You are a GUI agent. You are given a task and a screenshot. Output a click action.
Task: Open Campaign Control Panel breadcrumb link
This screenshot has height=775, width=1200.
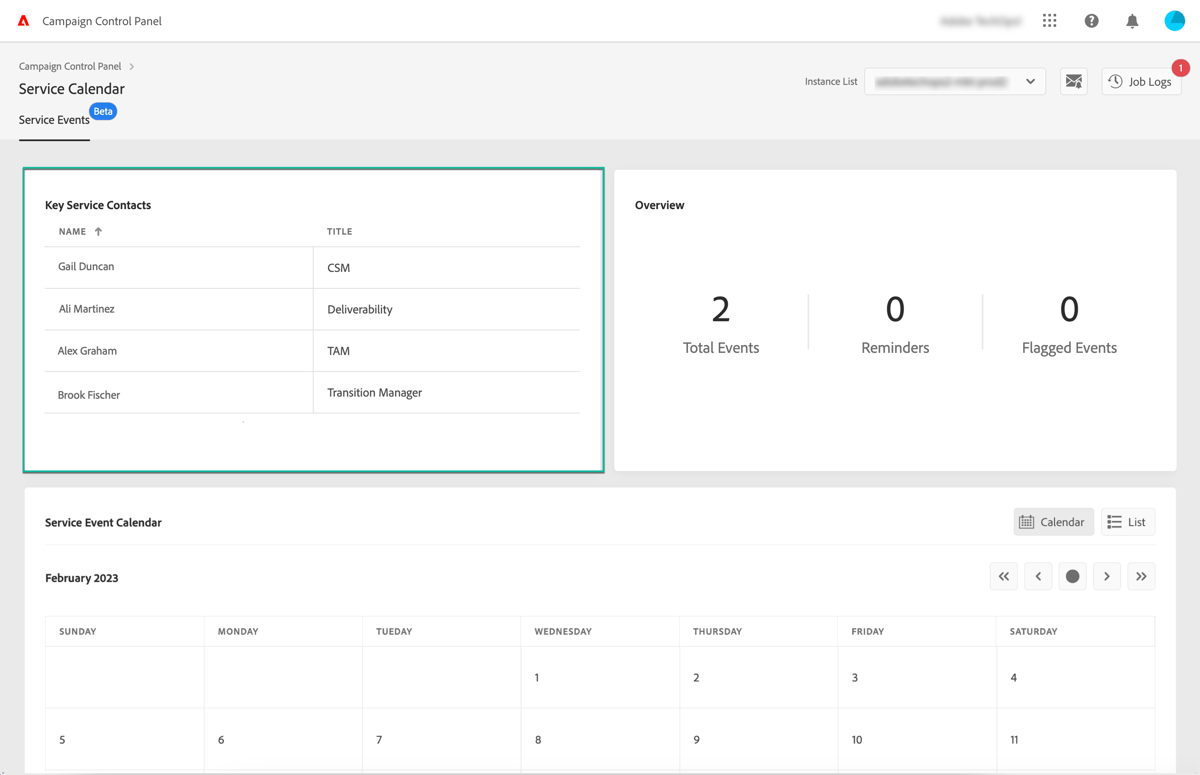click(70, 66)
